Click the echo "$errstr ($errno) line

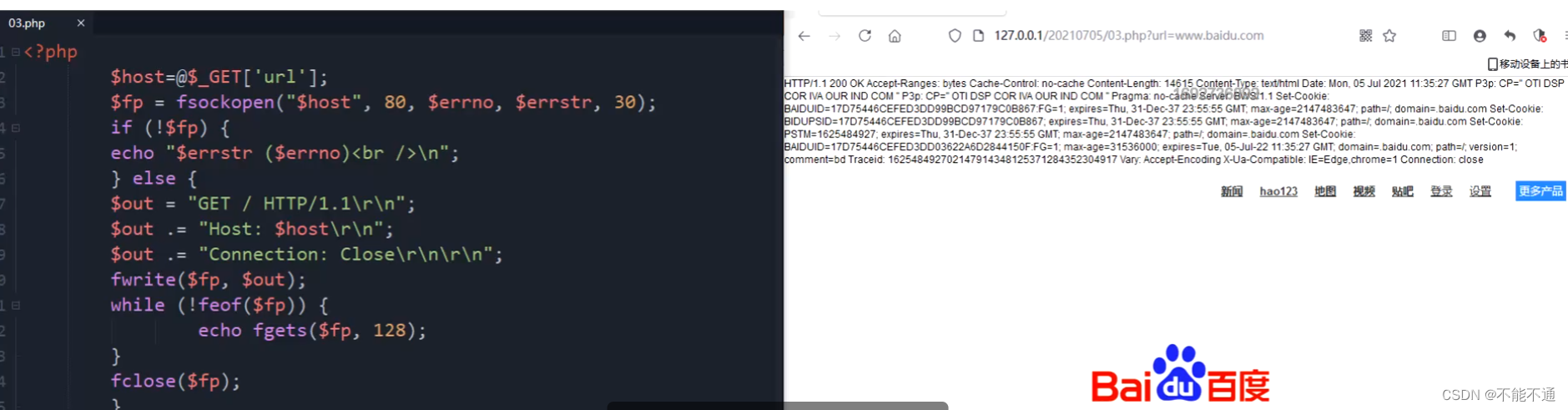pos(285,153)
